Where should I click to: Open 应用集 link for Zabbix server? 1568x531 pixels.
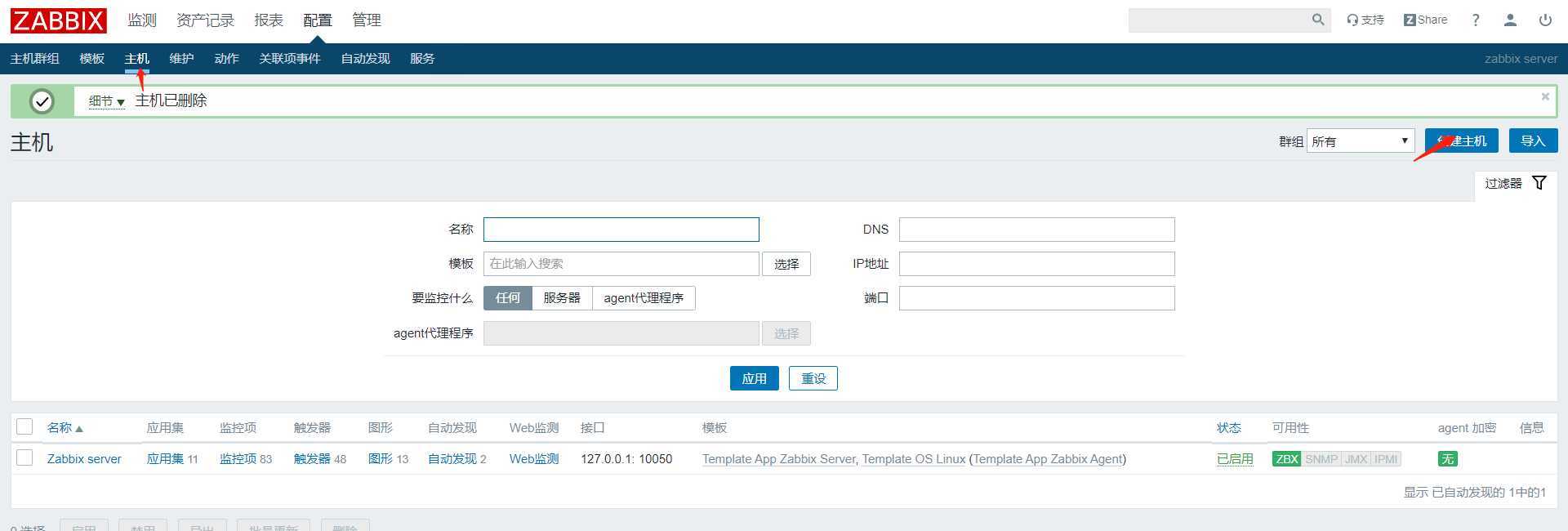pos(165,459)
